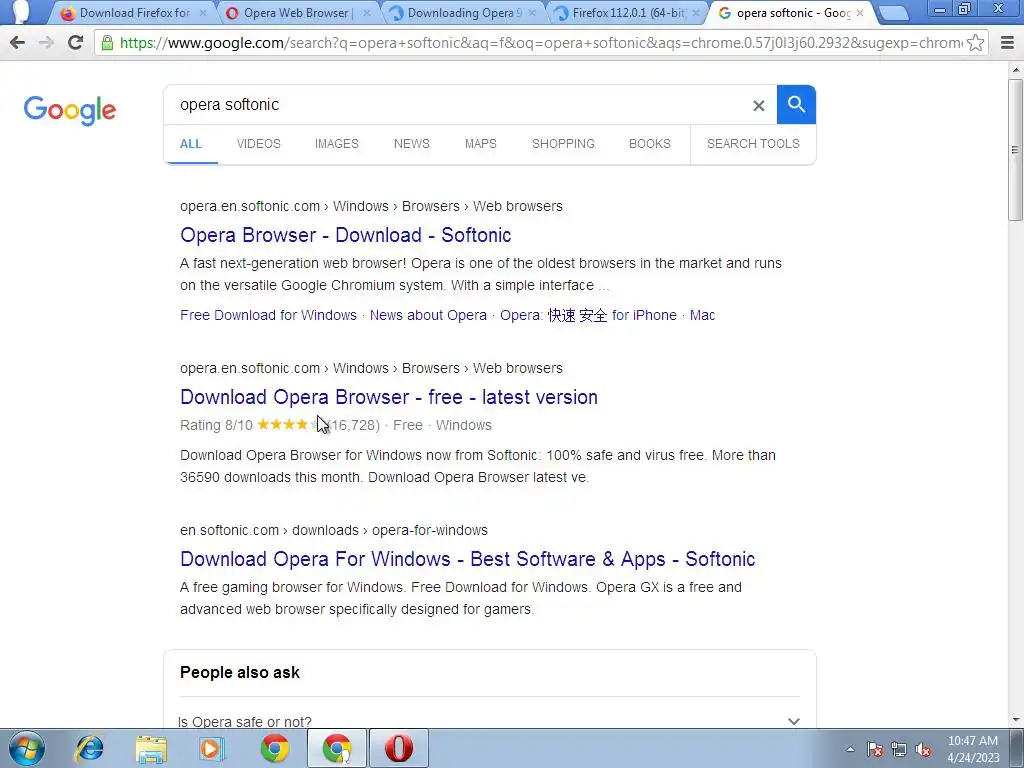Screen dimensions: 1024x768
Task: Close the Opera Web Browser tab
Action: [x=367, y=13]
